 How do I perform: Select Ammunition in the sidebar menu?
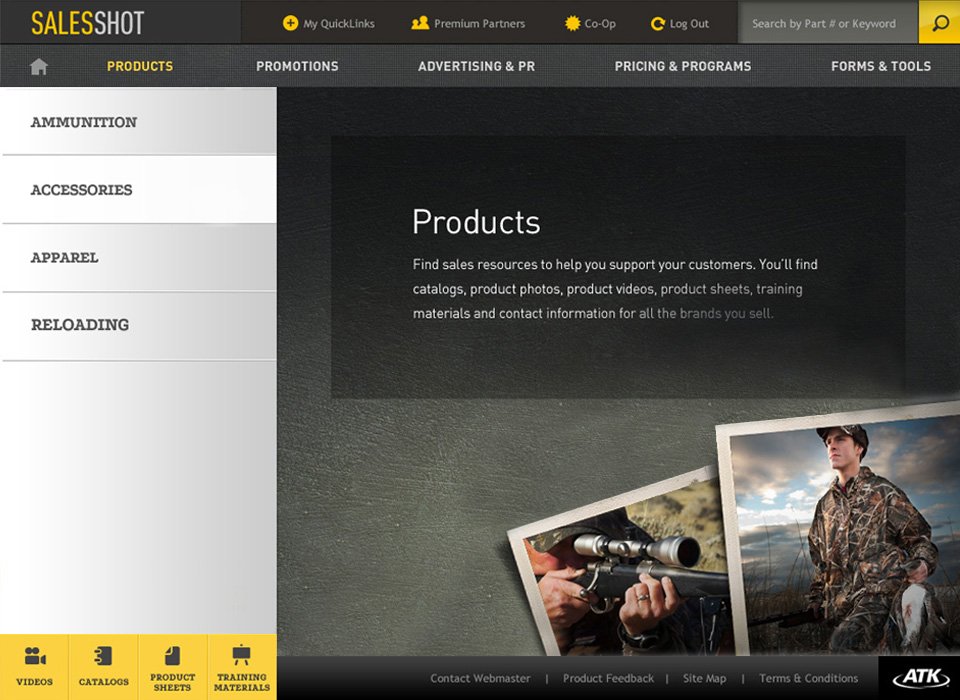138,121
